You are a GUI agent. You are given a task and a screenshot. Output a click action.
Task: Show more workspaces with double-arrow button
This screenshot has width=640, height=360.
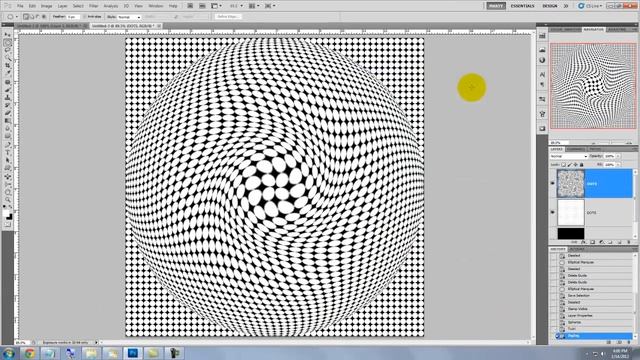566,6
